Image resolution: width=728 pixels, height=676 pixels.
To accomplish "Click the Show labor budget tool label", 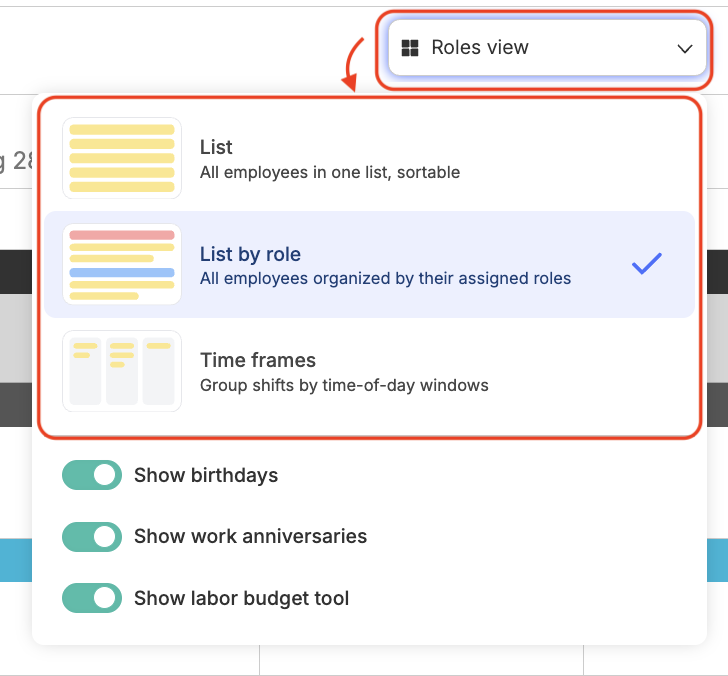I will point(241,598).
